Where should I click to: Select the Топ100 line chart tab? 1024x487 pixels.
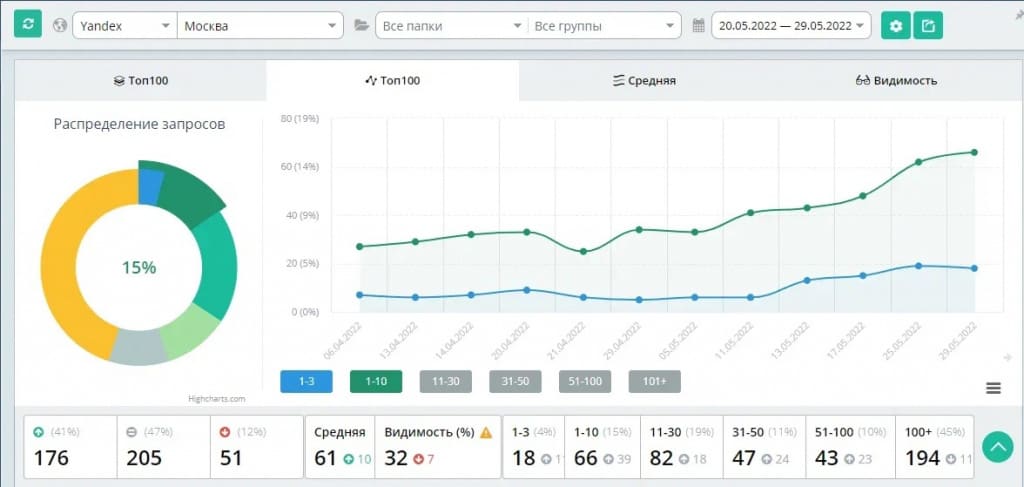(x=392, y=81)
